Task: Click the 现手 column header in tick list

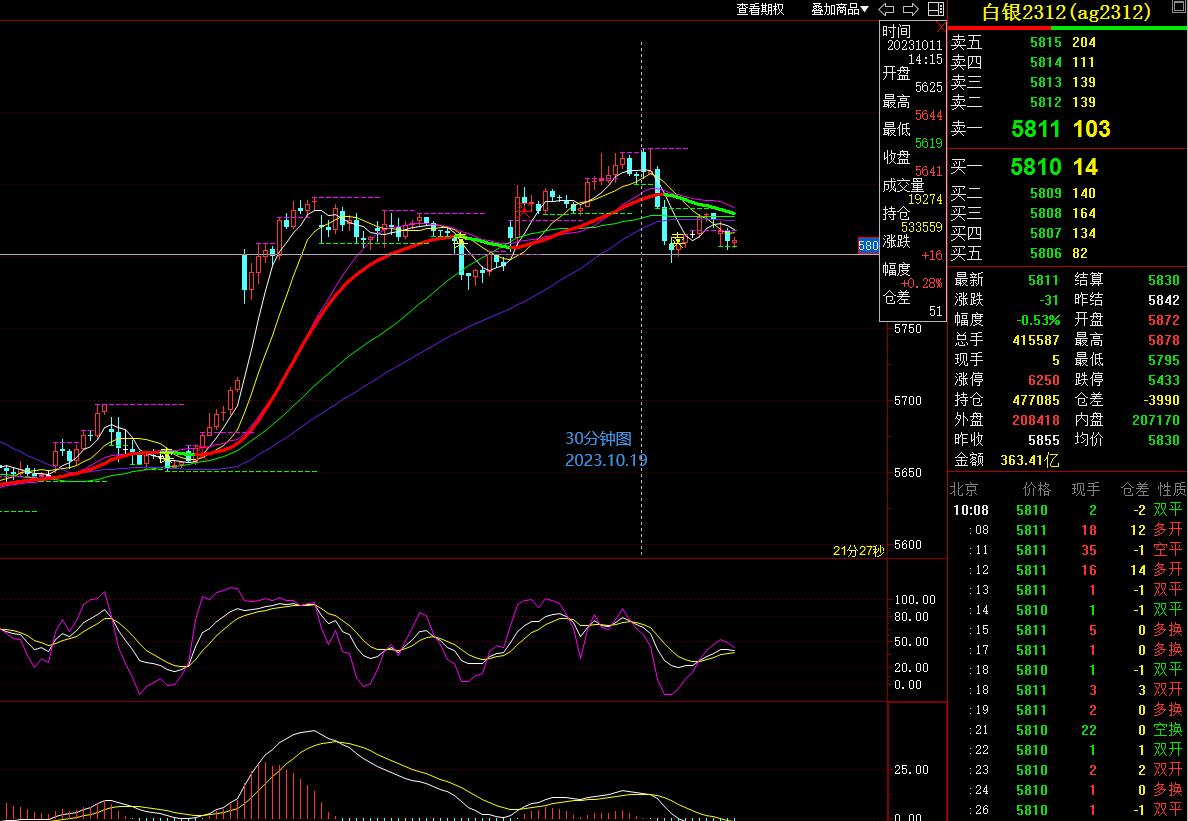Action: pos(1086,489)
